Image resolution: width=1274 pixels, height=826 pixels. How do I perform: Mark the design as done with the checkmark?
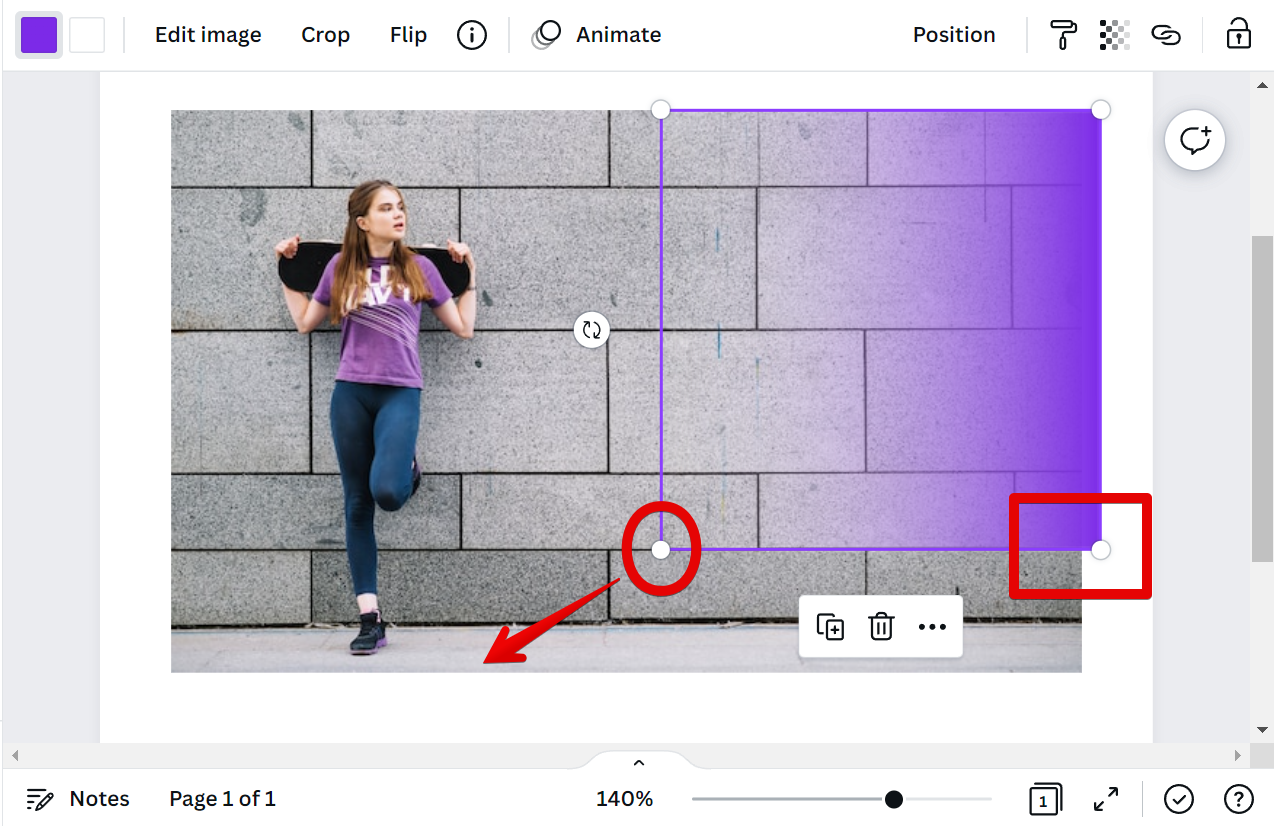(x=1178, y=799)
